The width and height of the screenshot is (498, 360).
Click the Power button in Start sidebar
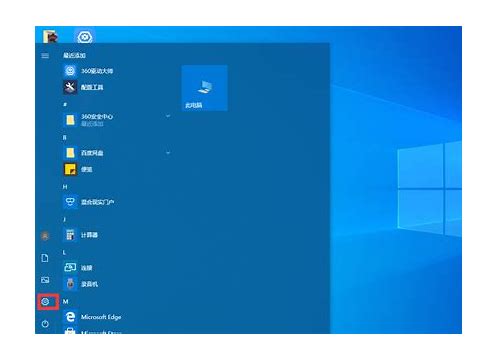(45, 324)
